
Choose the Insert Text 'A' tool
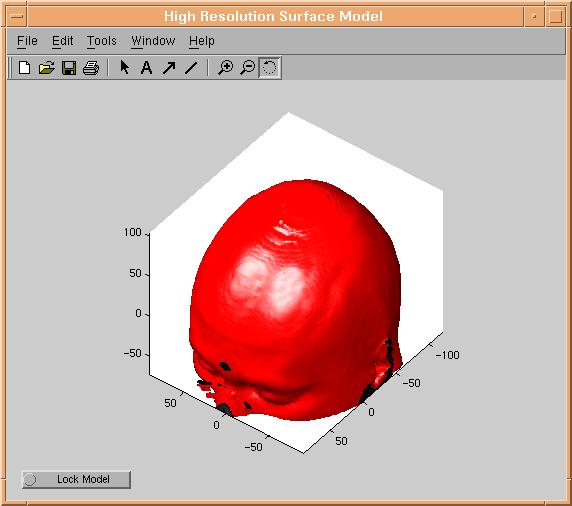[146, 68]
